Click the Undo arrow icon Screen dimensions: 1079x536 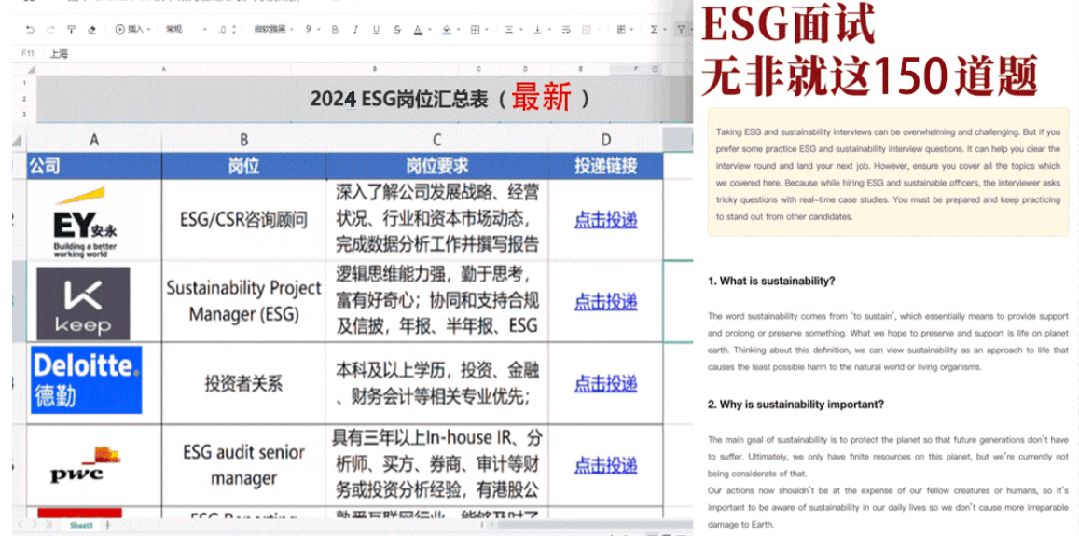tap(30, 30)
